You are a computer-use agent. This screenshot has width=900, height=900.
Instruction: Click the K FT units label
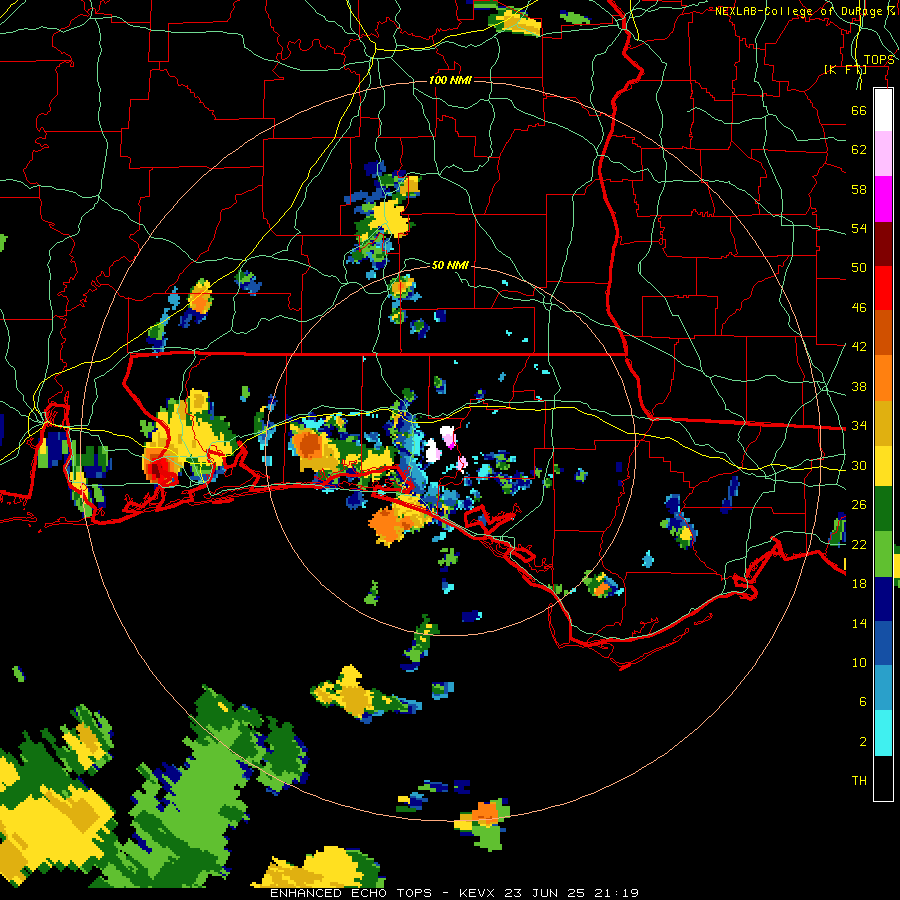(x=845, y=69)
